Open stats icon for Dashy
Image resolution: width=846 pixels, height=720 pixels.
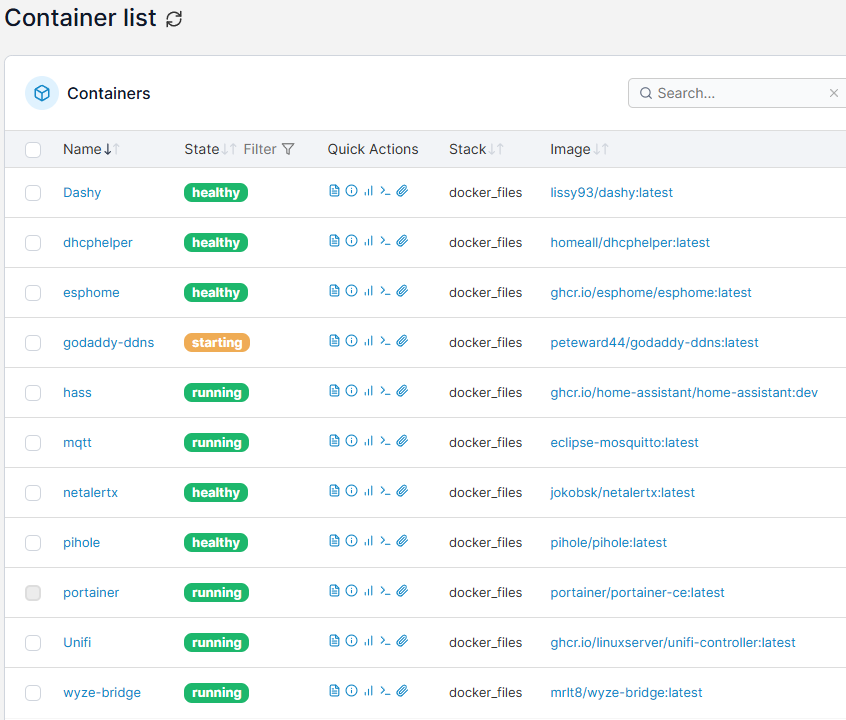(369, 191)
